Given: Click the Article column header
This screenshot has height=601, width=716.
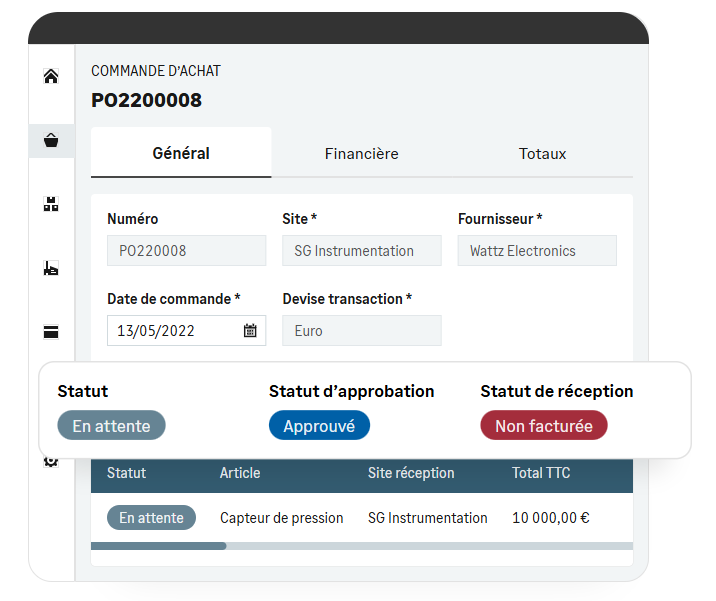Looking at the screenshot, I should [240, 473].
